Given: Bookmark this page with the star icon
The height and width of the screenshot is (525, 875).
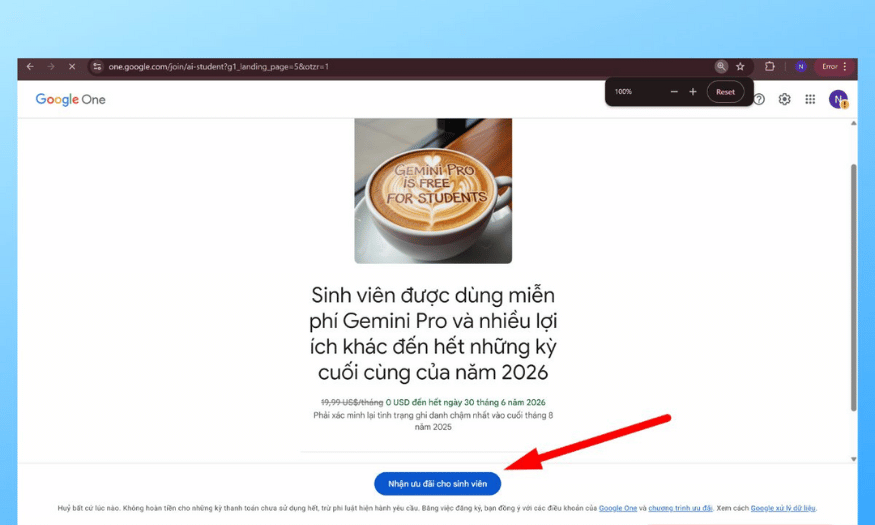Looking at the screenshot, I should point(740,66).
